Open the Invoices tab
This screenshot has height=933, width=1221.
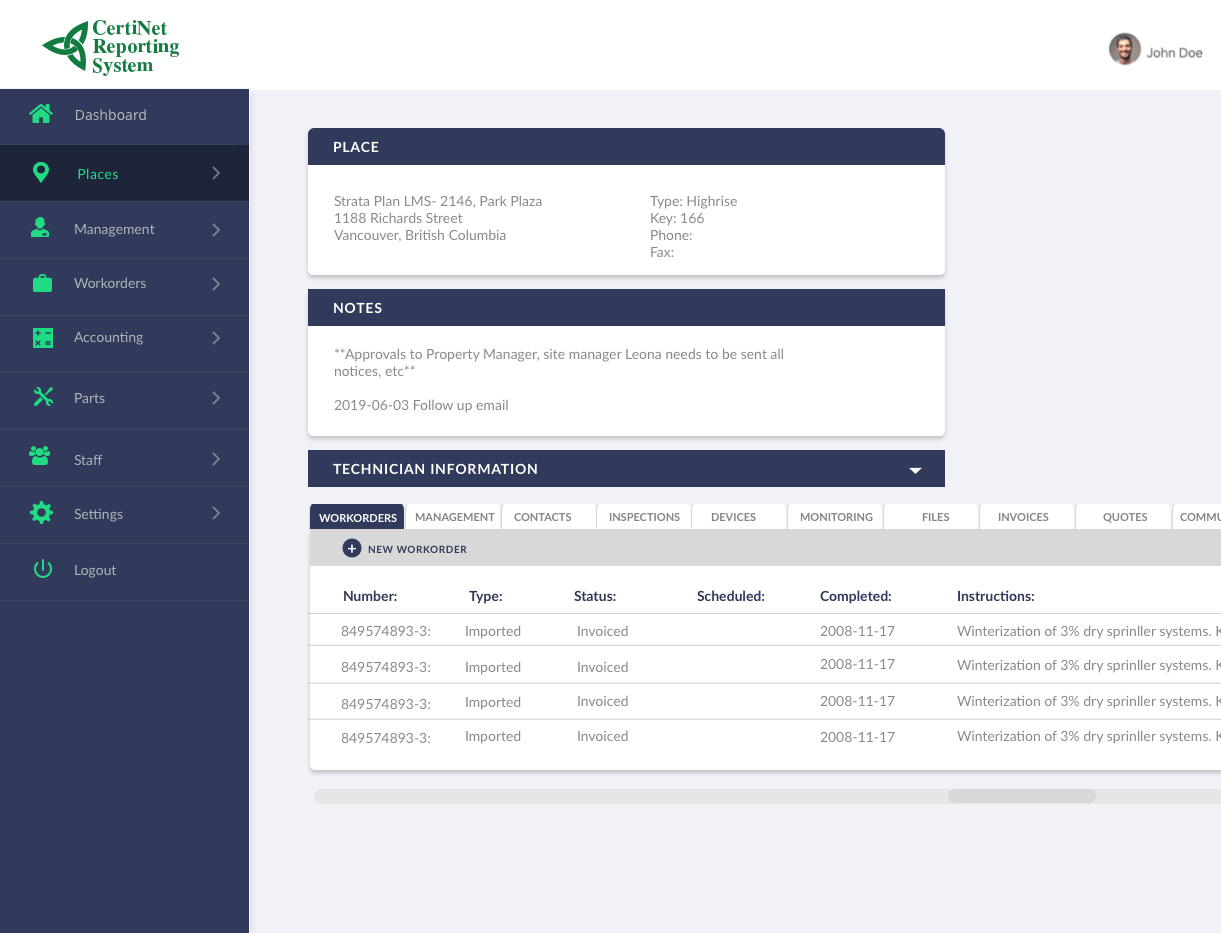(x=1023, y=516)
